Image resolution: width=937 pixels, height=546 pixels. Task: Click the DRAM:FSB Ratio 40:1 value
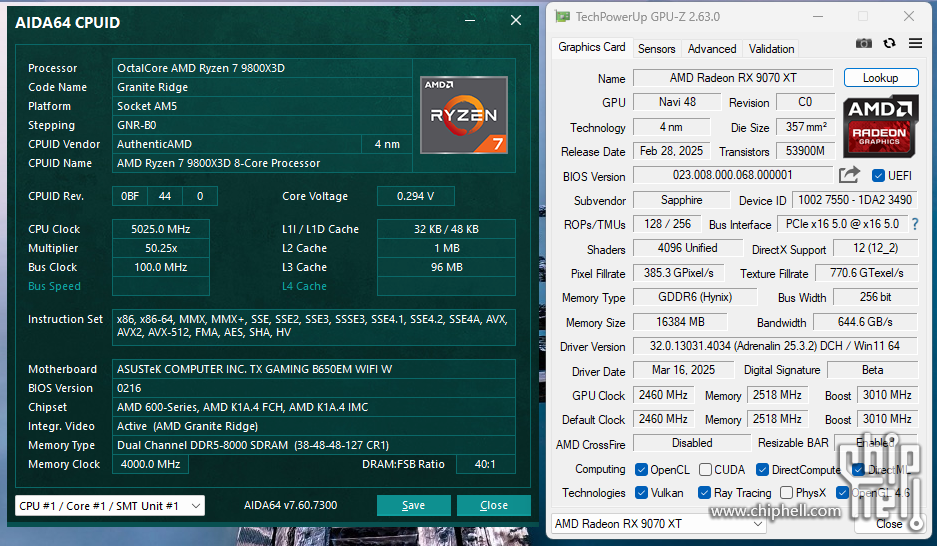tap(485, 464)
